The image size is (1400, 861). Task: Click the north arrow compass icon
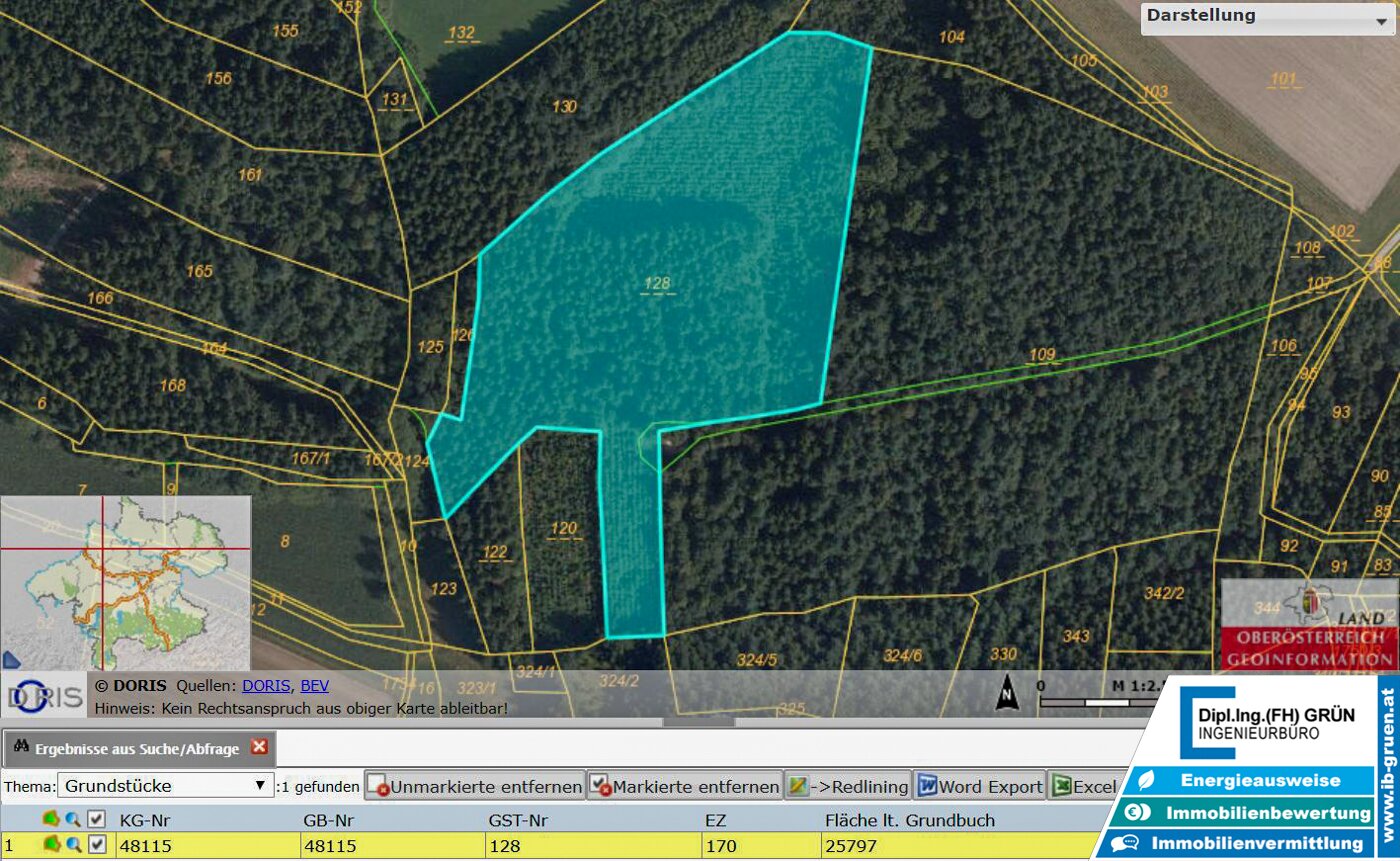(x=1007, y=691)
